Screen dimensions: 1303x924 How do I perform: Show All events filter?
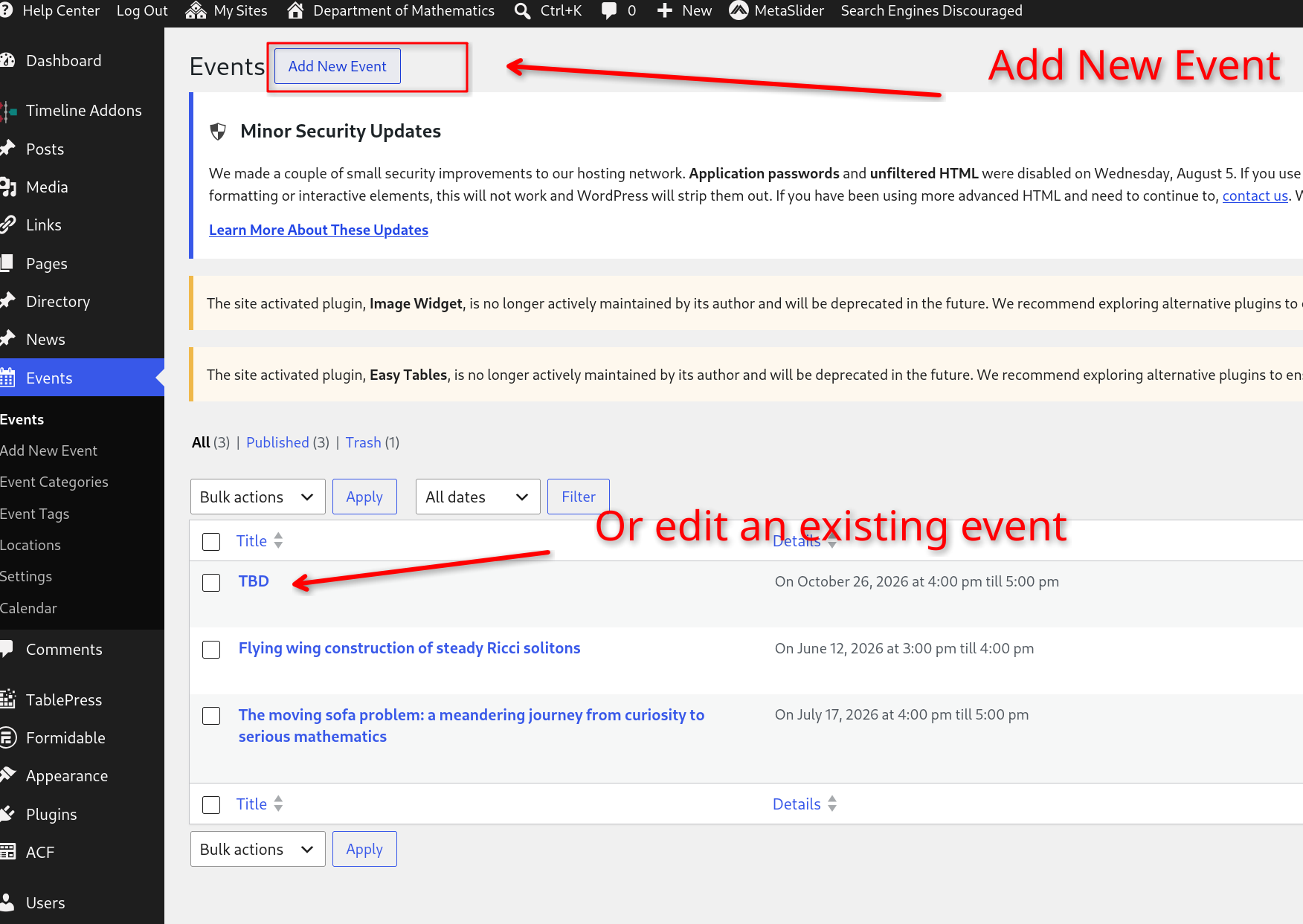point(201,442)
